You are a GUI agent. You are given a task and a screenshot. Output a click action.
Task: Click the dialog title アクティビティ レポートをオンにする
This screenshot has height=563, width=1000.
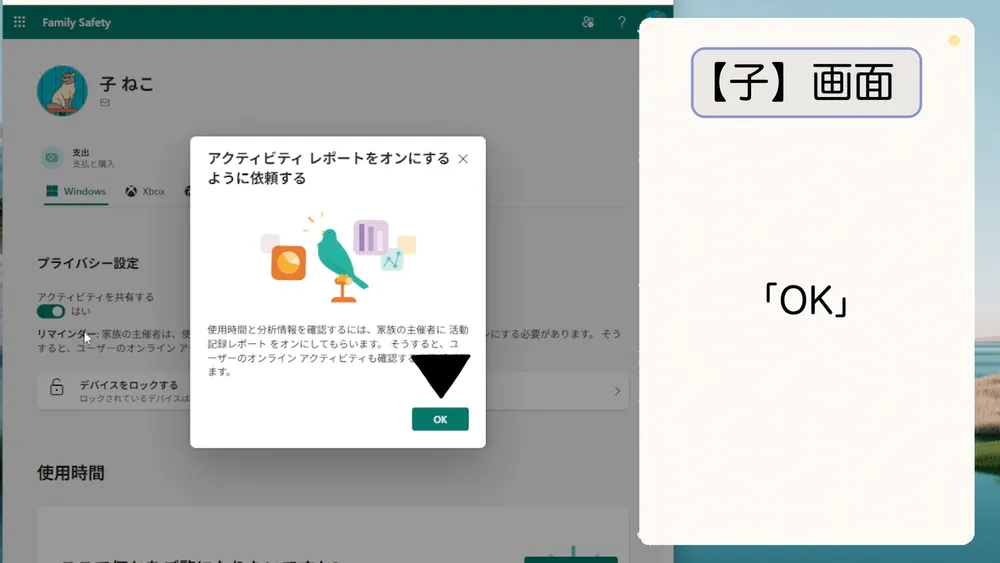point(328,168)
